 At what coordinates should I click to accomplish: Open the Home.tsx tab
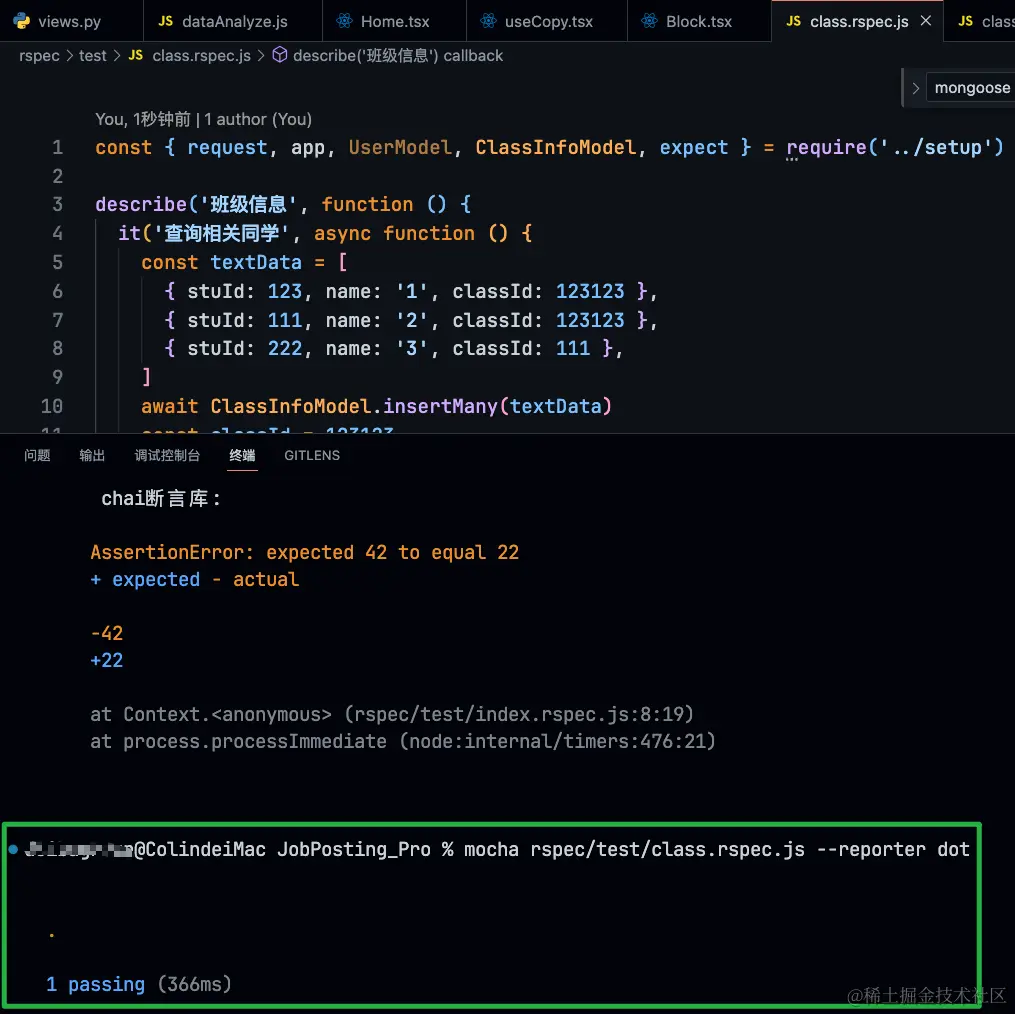coord(394,21)
